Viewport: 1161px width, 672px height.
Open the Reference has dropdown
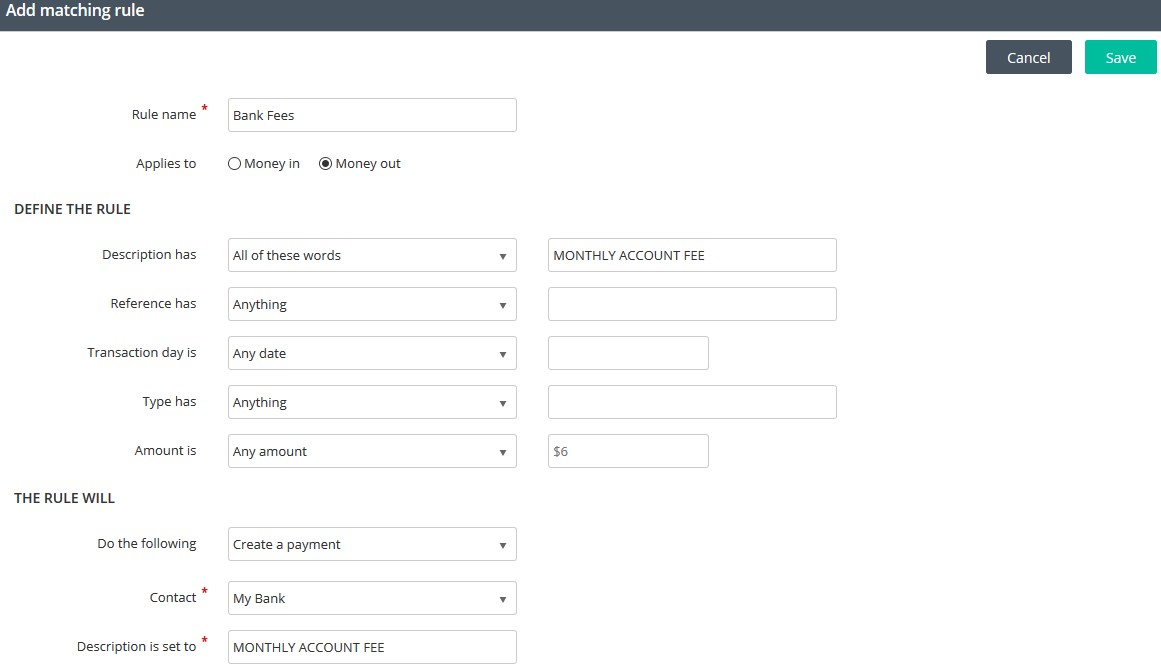(372, 304)
